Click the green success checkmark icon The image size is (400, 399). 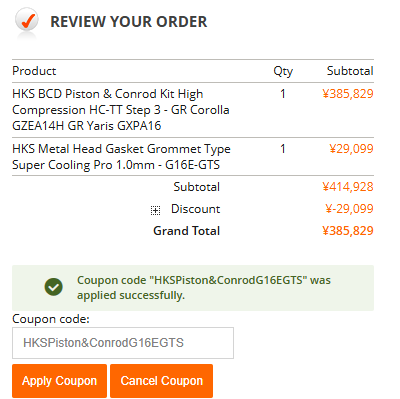pos(54,287)
